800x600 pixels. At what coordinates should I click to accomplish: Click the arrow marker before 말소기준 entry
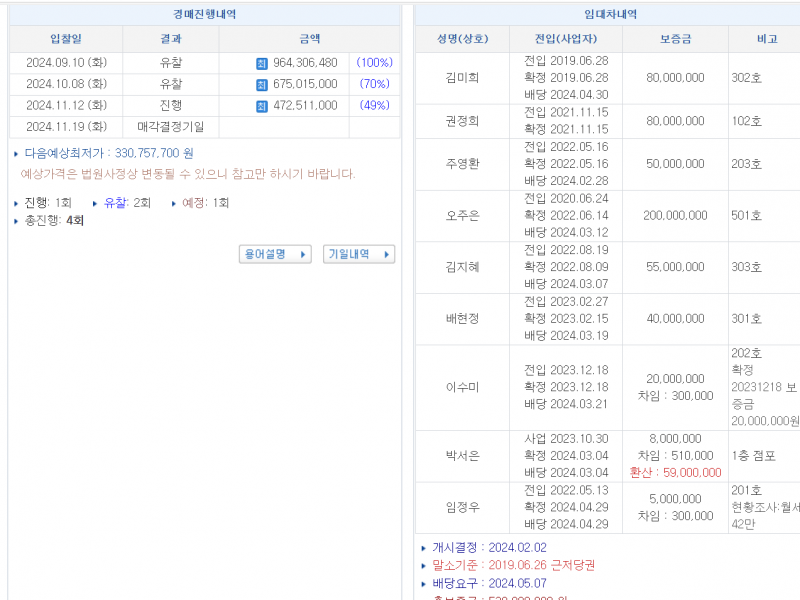(424, 564)
